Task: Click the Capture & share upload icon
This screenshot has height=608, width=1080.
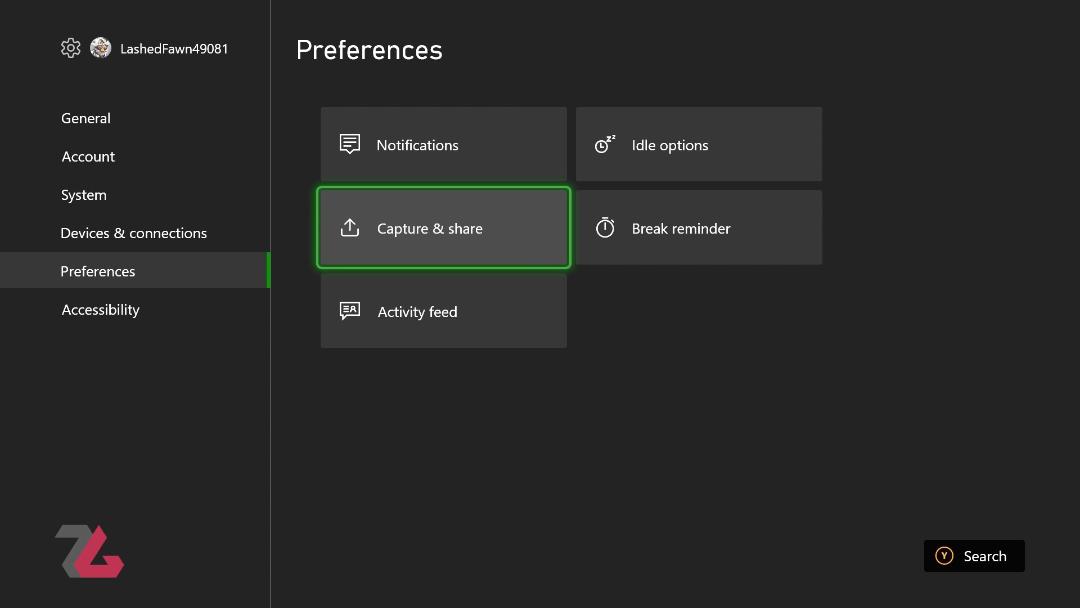Action: pos(350,227)
